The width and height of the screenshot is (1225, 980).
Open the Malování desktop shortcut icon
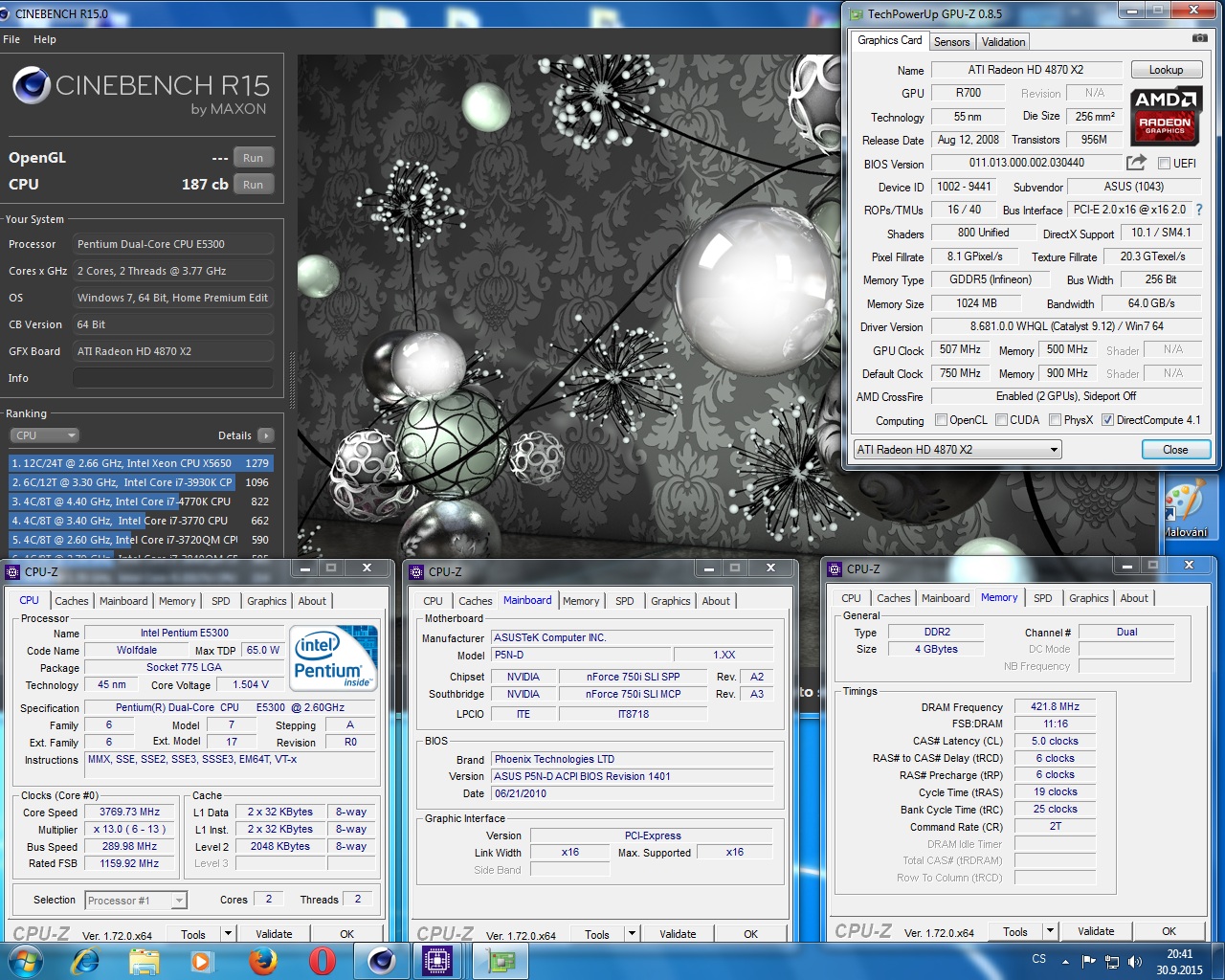[1186, 506]
